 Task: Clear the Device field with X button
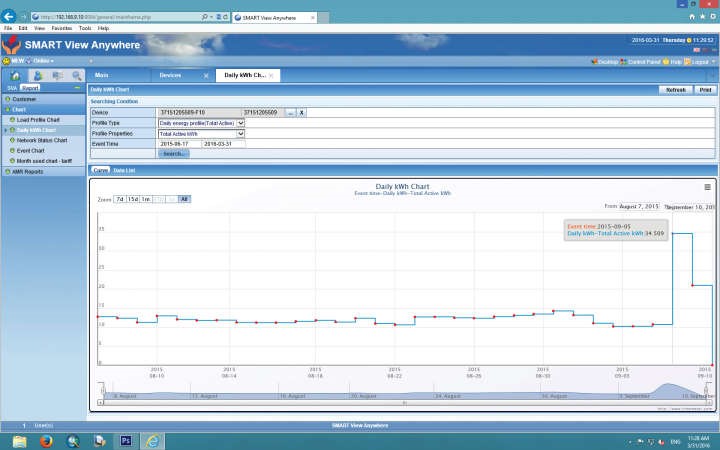[302, 112]
